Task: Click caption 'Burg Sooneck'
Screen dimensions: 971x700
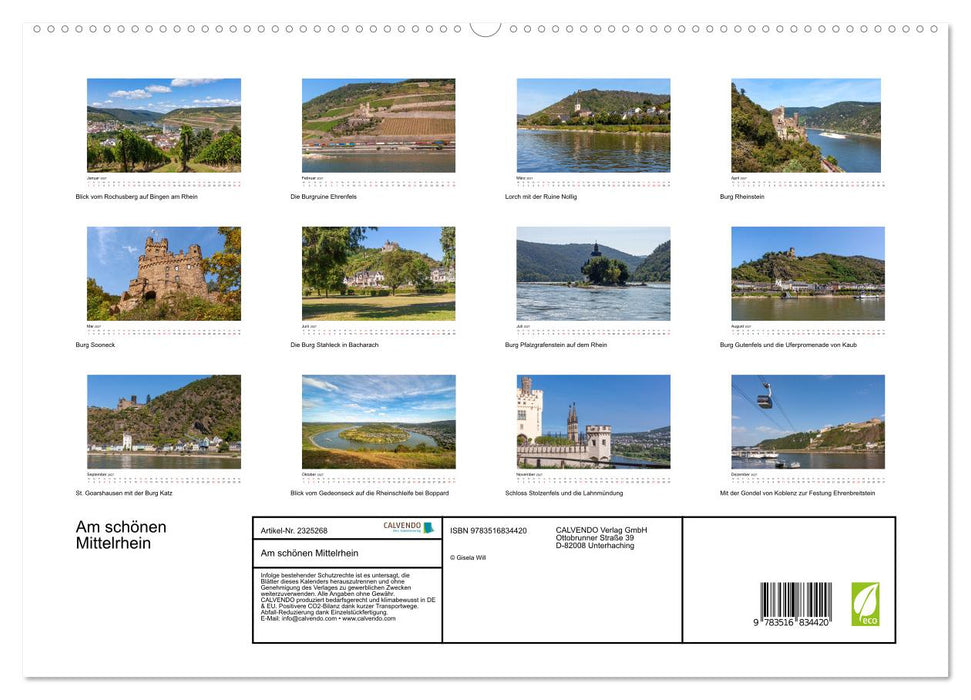Action: pos(95,344)
